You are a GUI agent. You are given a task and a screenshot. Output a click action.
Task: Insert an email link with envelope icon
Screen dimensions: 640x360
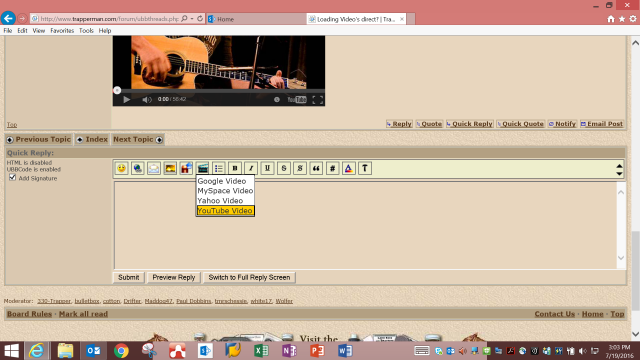tap(154, 168)
